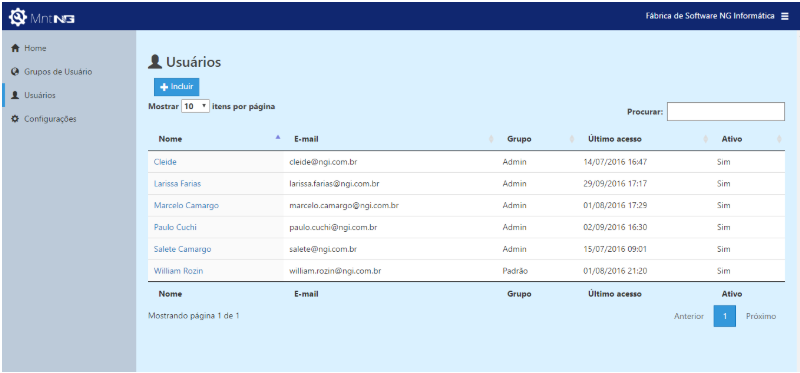Open Grupos de Usuário in sidebar

(58, 71)
